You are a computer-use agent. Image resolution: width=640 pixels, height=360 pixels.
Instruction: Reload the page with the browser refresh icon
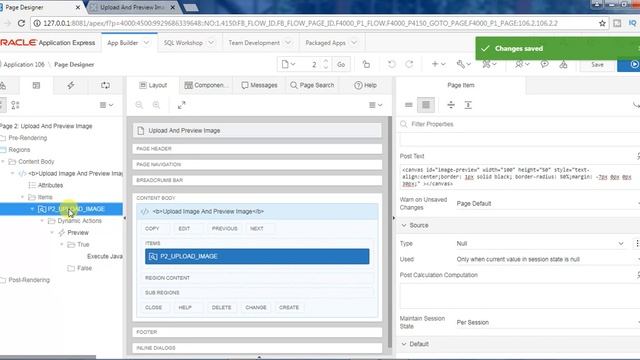(x=21, y=23)
